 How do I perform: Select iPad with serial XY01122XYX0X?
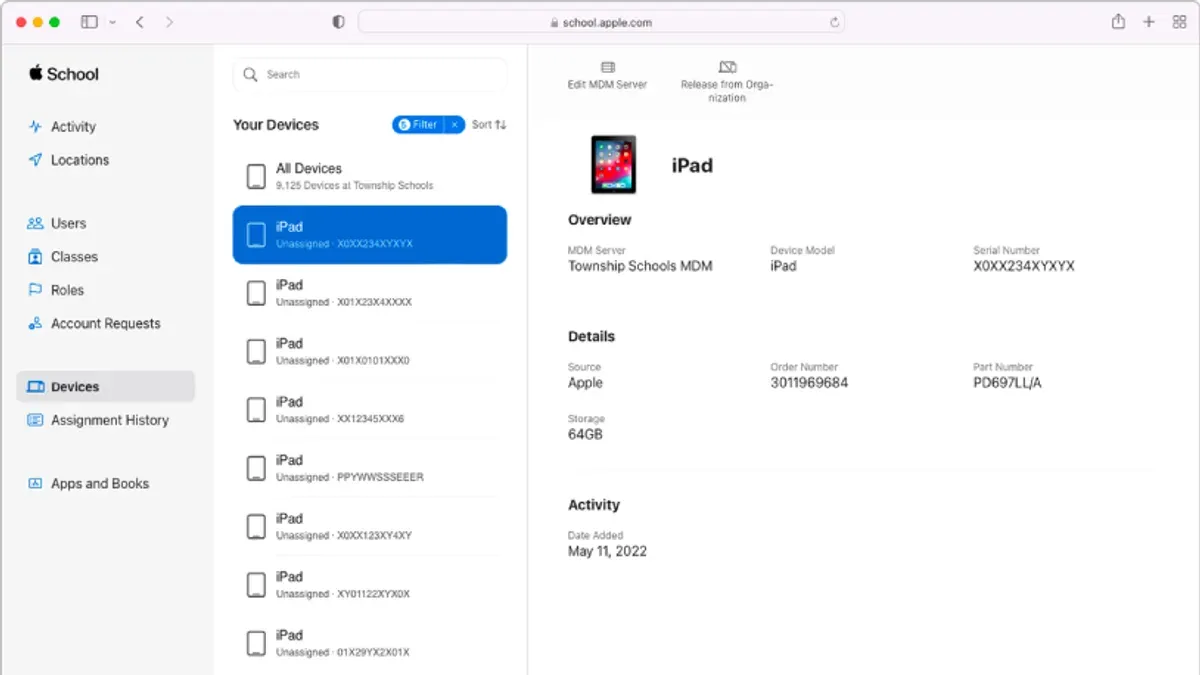coord(370,584)
